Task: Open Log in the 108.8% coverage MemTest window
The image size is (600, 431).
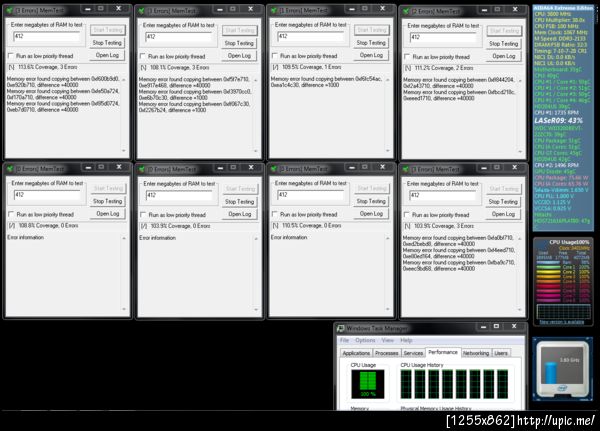Action: pos(108,214)
